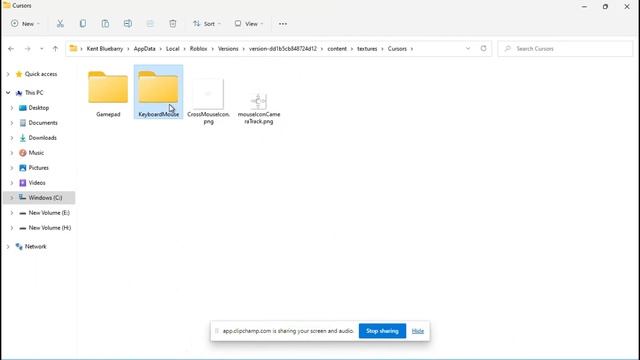
Task: Collapse This PC tree node
Action: (x=8, y=93)
